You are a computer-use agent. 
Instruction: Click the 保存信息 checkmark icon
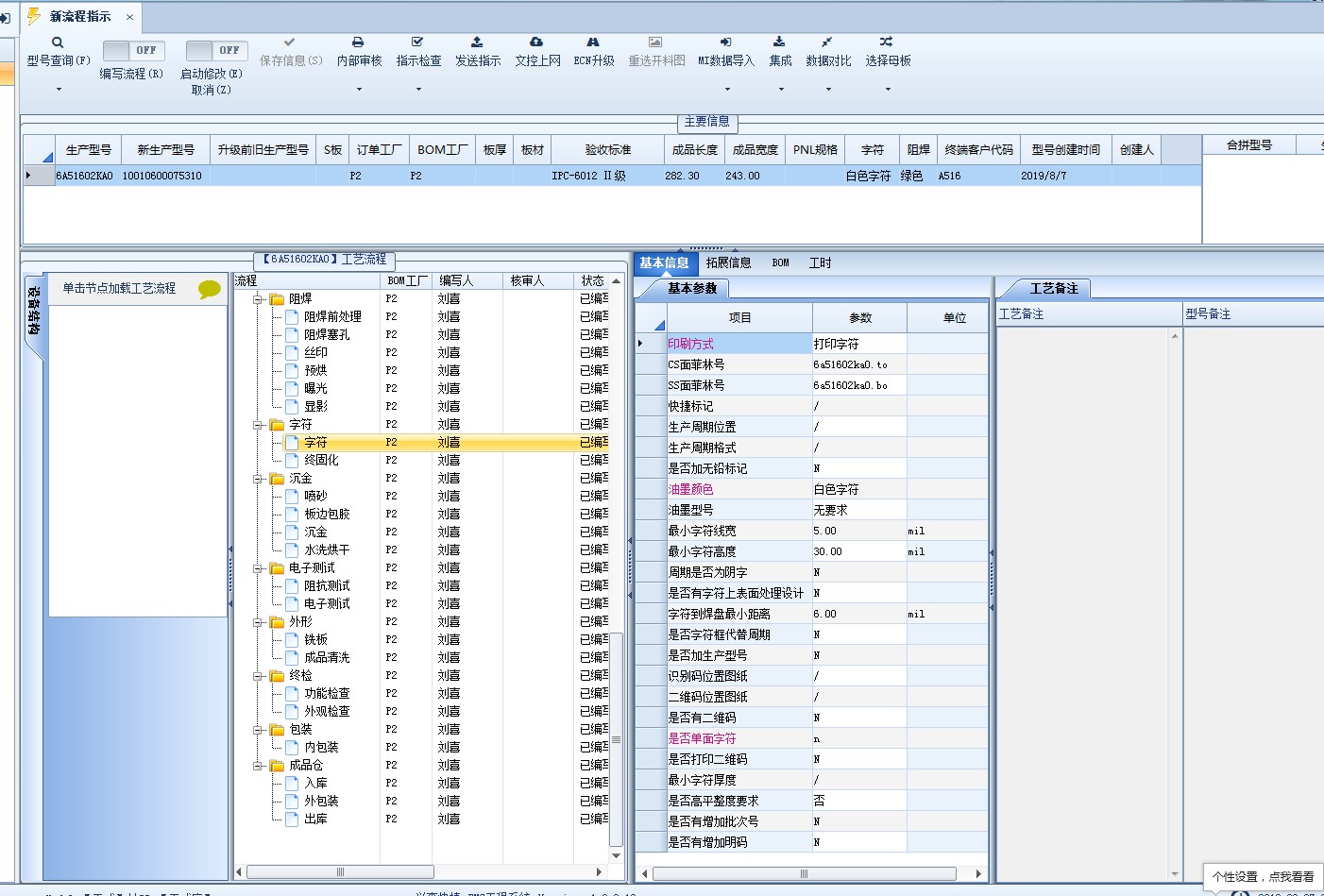tap(290, 42)
